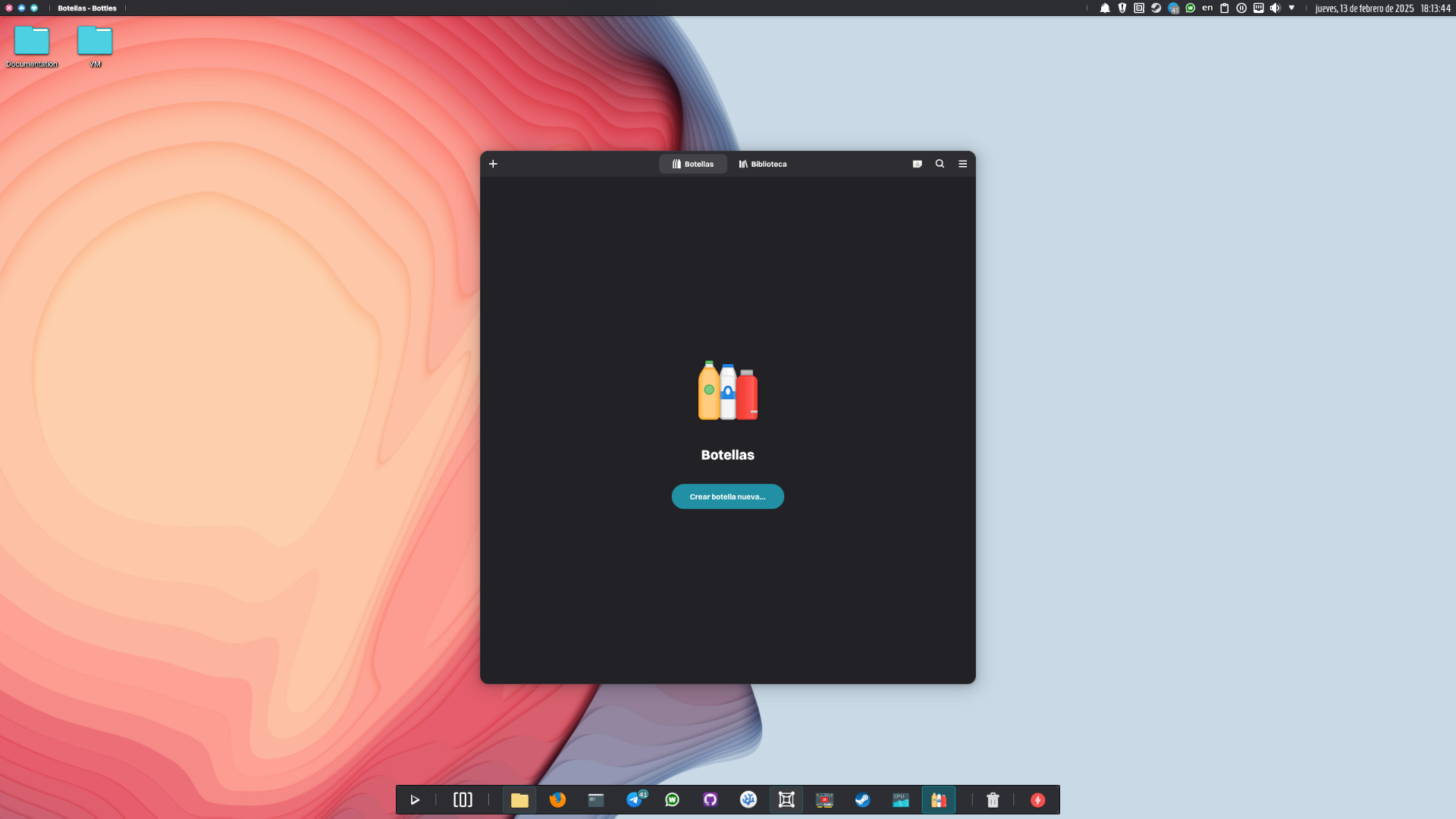Open the Biblioteca tab
Image resolution: width=1456 pixels, height=819 pixels.
tap(763, 164)
